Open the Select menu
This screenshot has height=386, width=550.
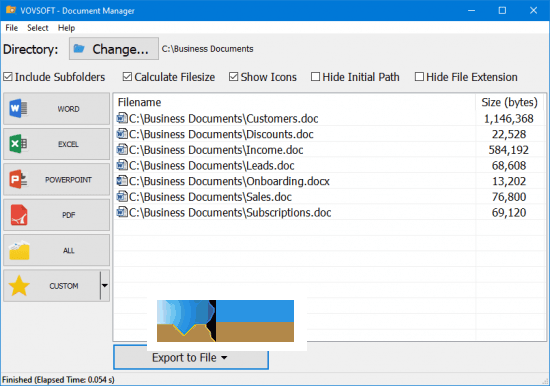[38, 28]
